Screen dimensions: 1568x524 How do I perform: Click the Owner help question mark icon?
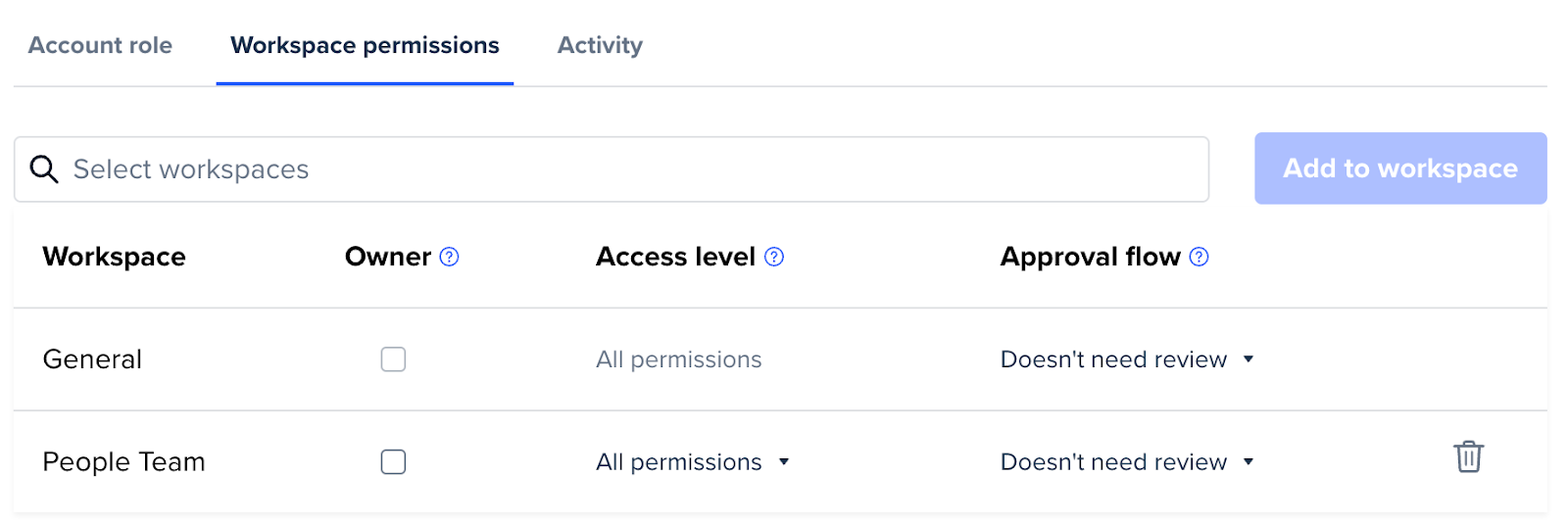pyautogui.click(x=449, y=257)
